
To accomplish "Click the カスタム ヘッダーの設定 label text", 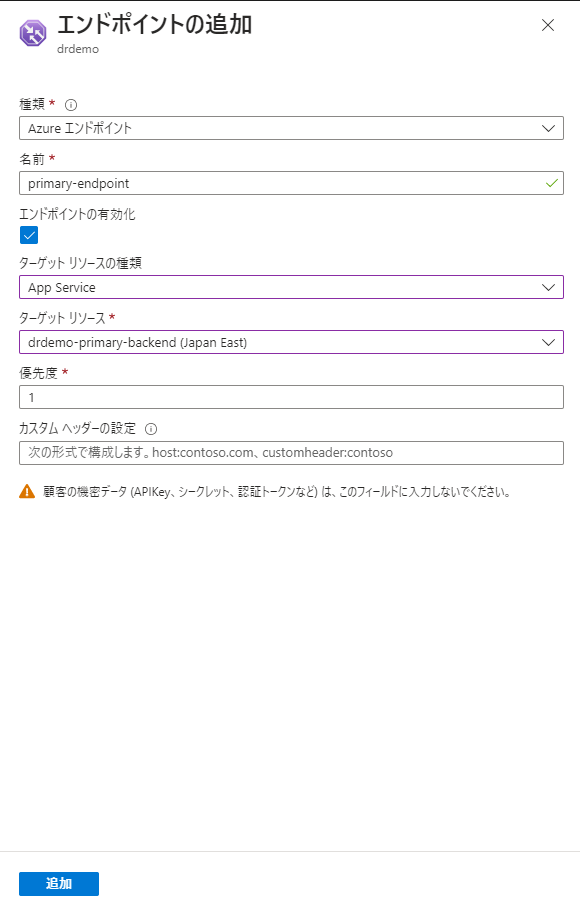I will pos(77,429).
